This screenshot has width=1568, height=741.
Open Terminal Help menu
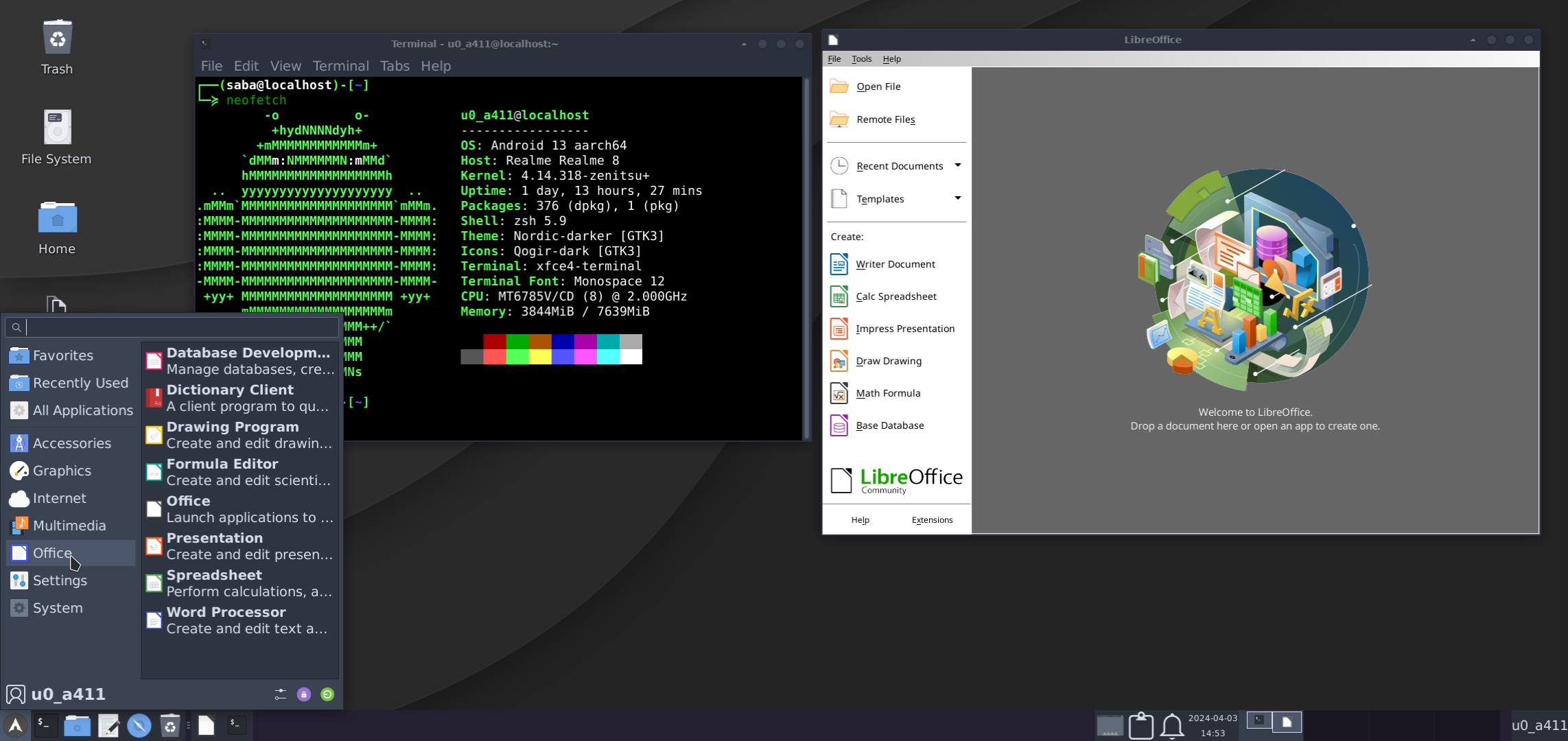(x=436, y=66)
